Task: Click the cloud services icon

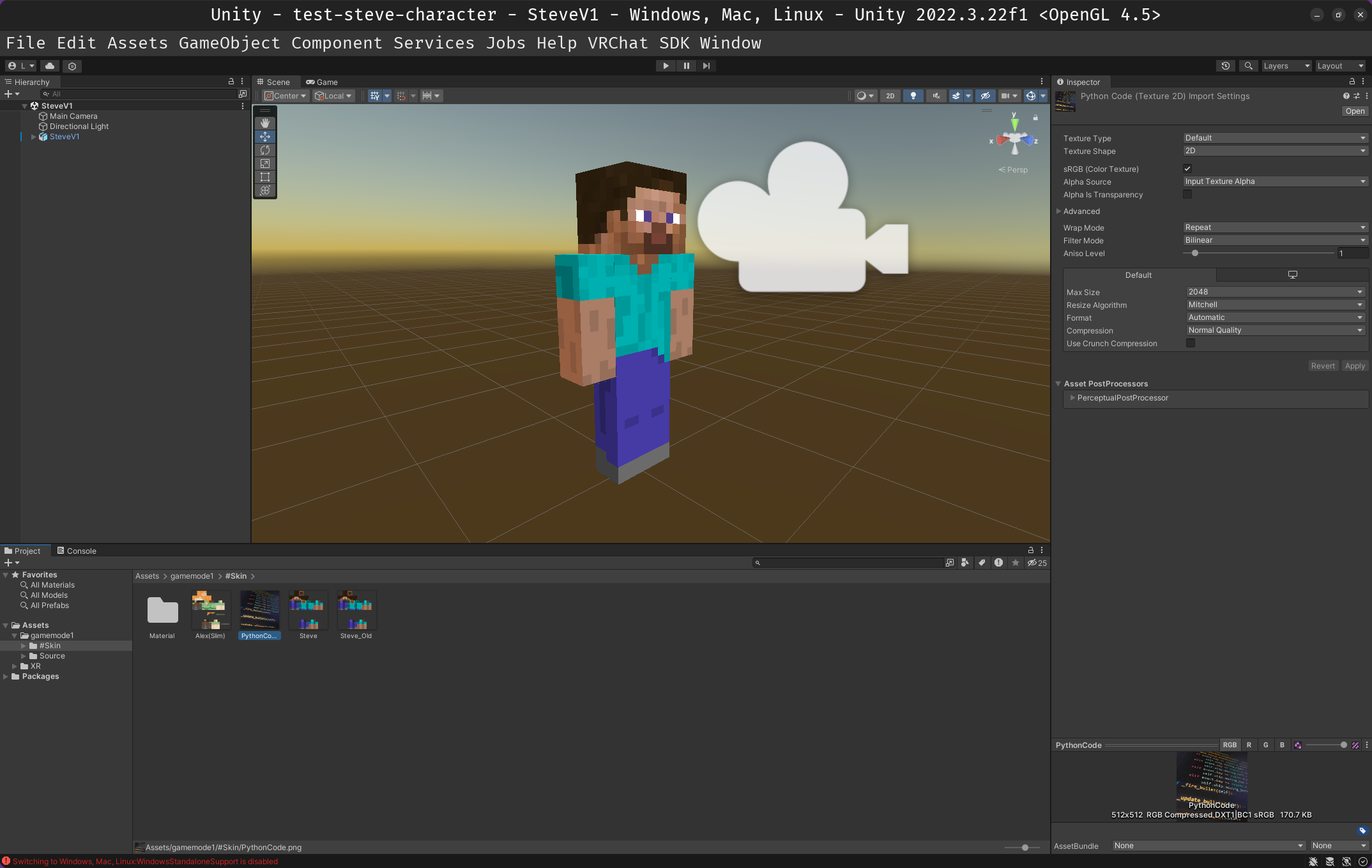Action: pyautogui.click(x=50, y=66)
